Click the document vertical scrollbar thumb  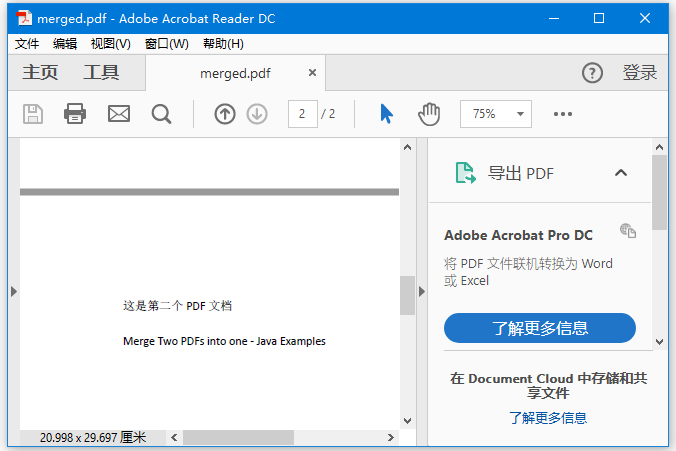click(407, 295)
